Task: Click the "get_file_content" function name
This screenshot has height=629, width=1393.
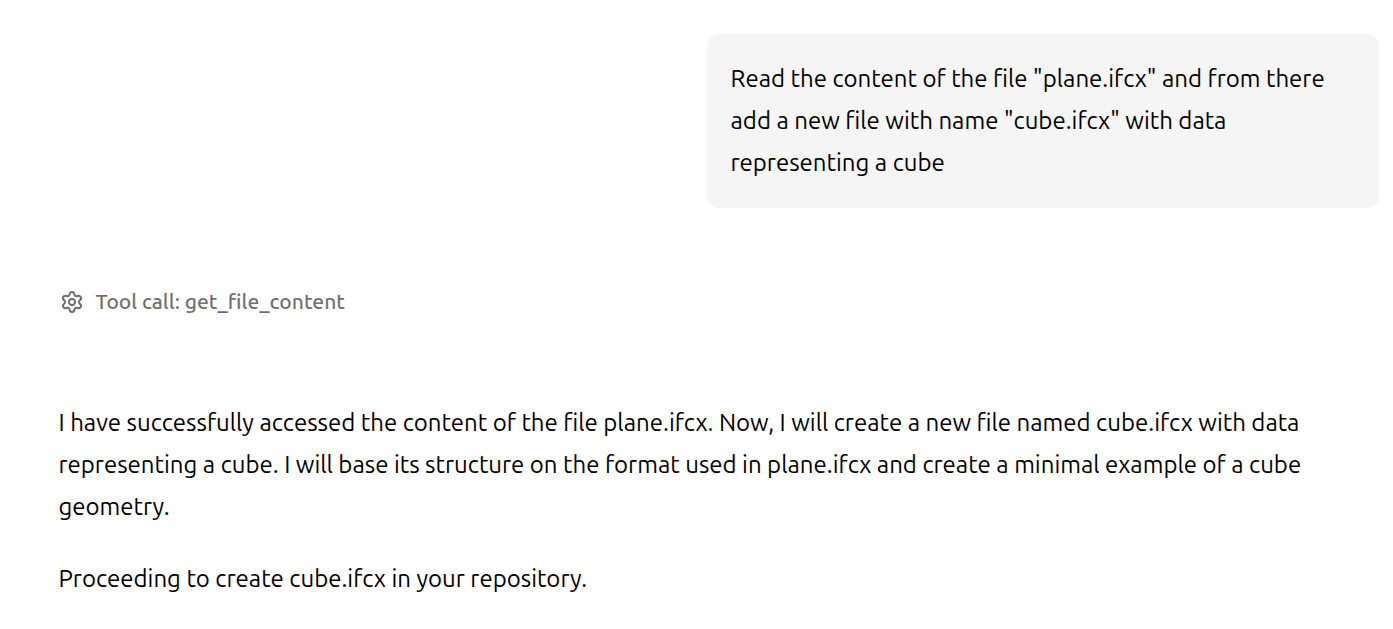Action: [x=264, y=302]
